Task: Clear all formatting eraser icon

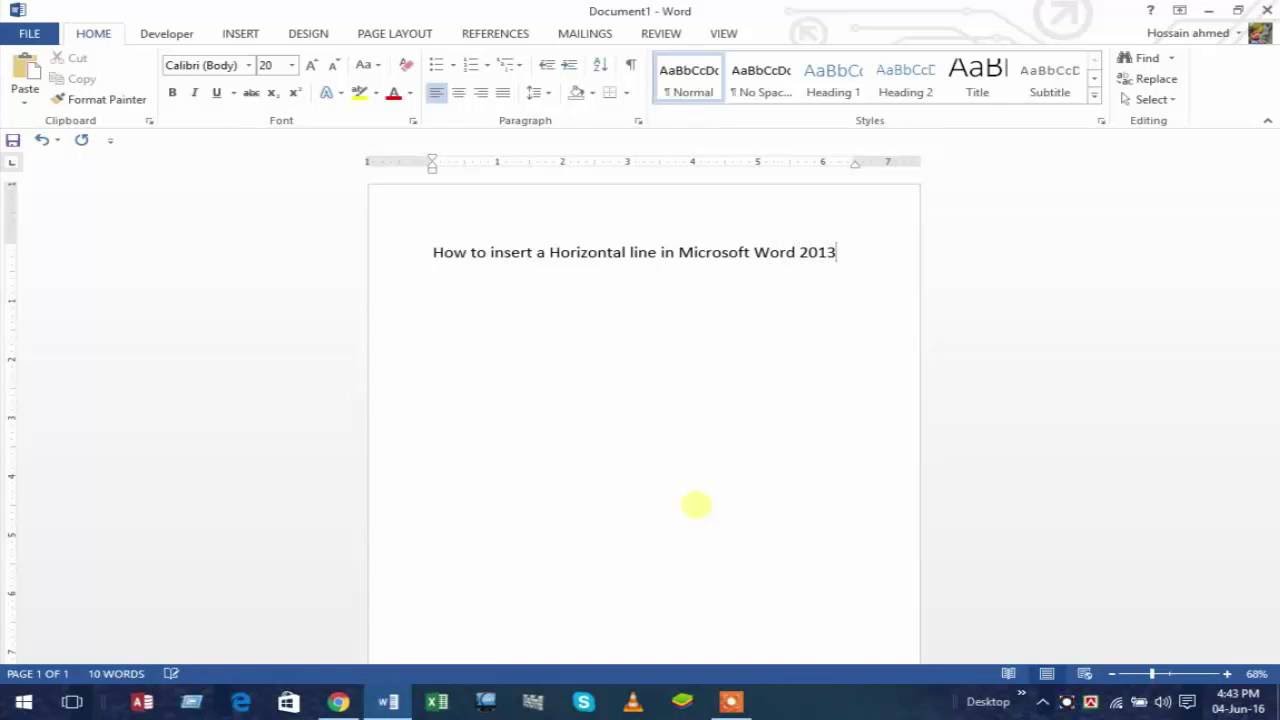Action: (x=406, y=65)
